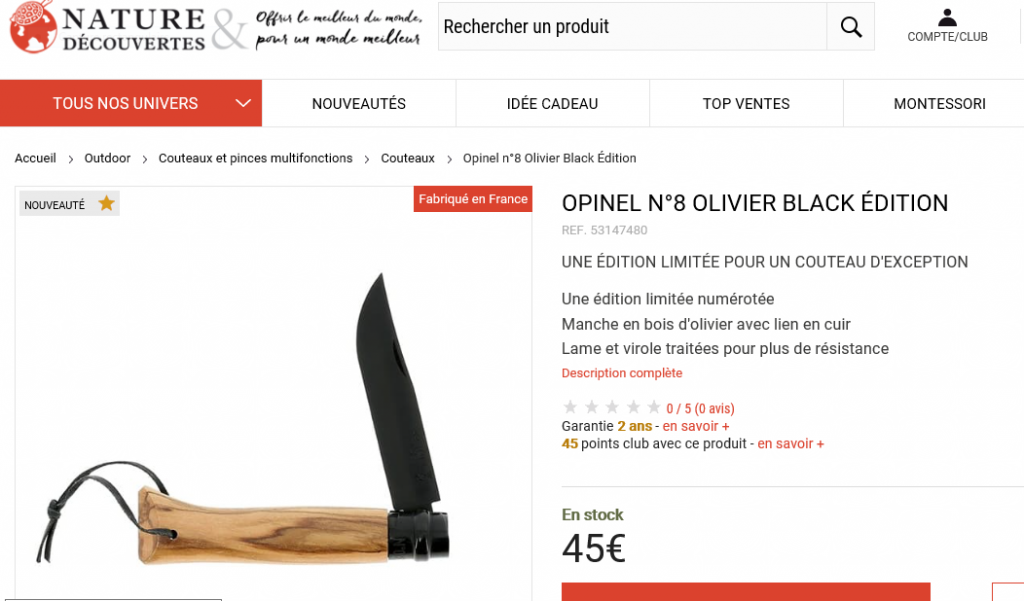Open the Nouveautés menu
Viewport: 1024px width, 601px height.
(359, 103)
